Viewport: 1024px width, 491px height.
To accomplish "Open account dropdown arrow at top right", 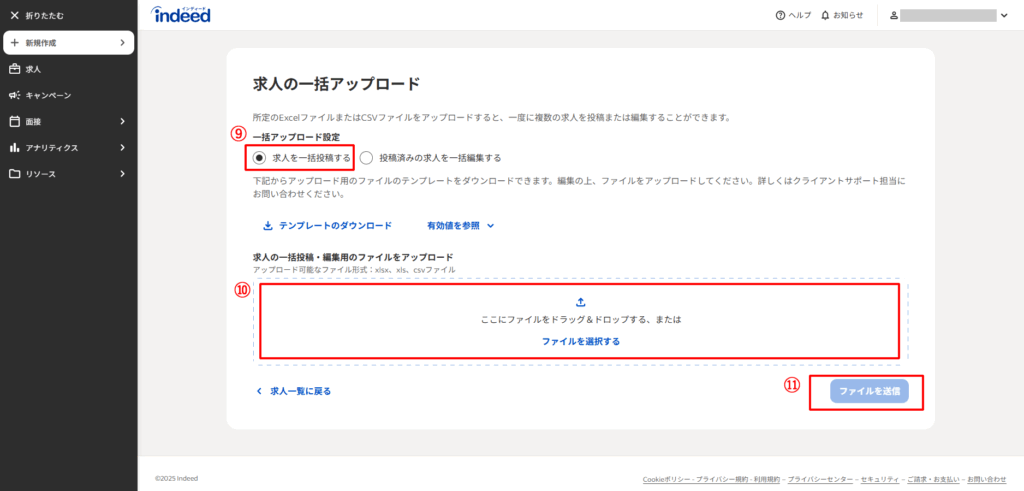I will tap(1003, 16).
